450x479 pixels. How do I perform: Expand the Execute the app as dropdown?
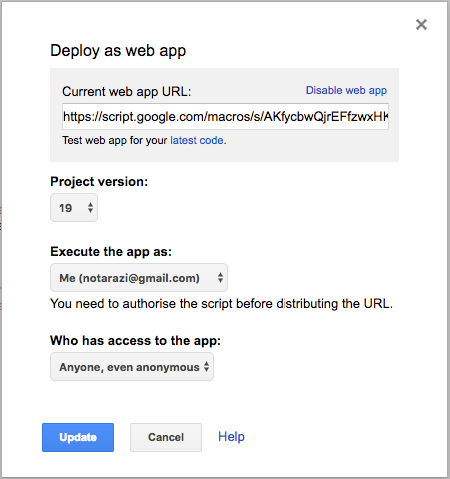pos(139,278)
